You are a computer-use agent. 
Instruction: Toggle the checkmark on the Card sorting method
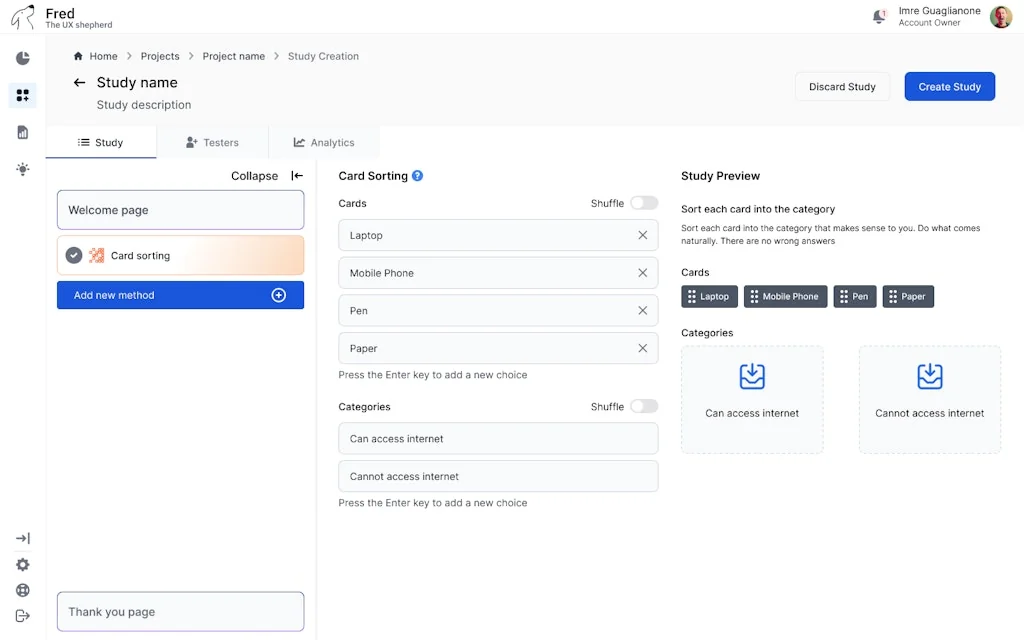tap(73, 255)
